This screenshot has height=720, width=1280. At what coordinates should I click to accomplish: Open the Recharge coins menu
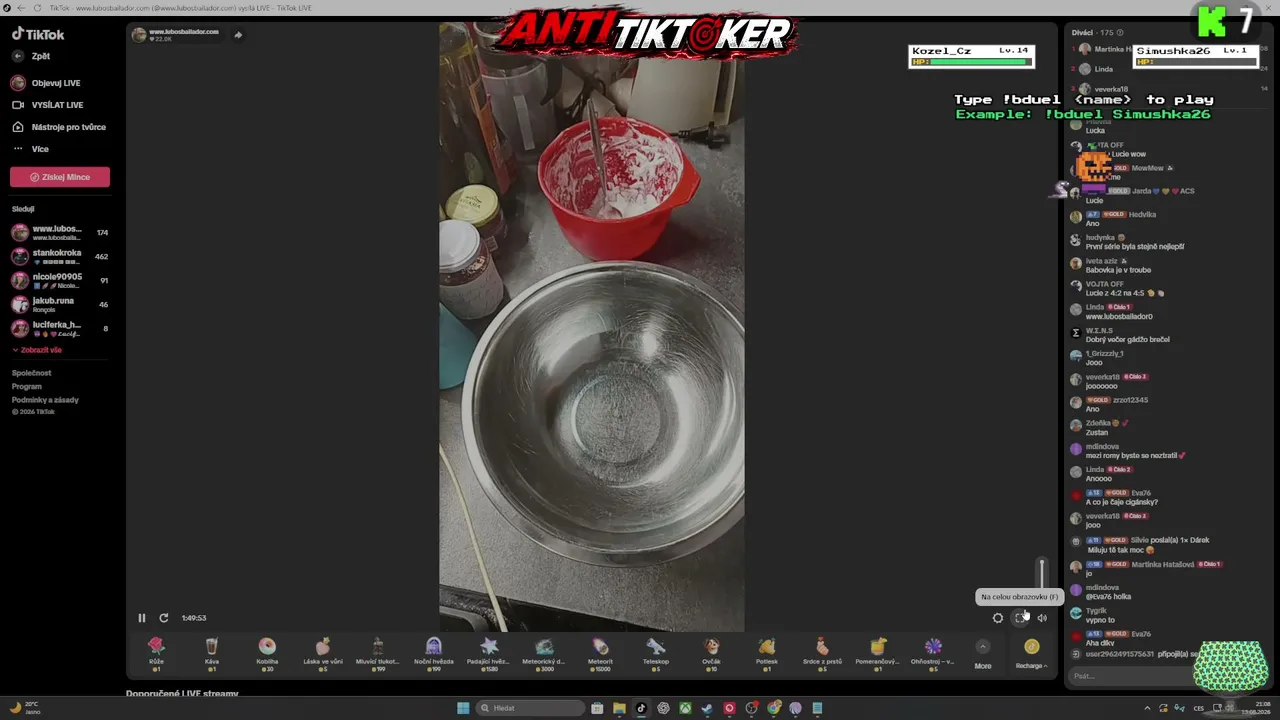pos(1031,654)
